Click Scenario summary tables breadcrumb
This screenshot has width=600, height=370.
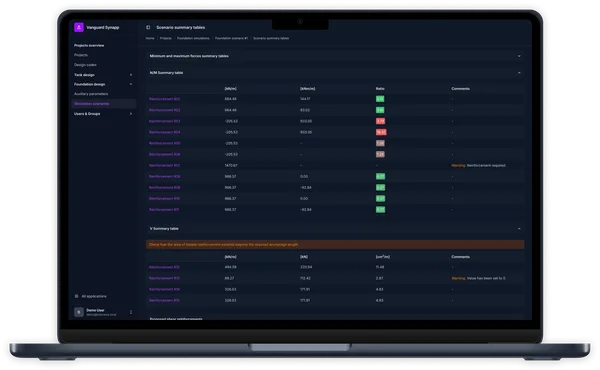(271, 38)
